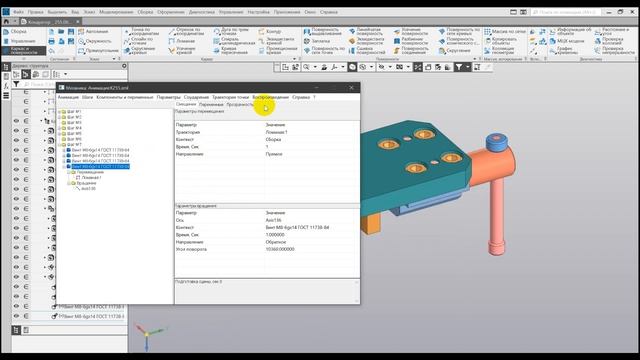Select the Окружность tool in ribbon

coord(95,41)
